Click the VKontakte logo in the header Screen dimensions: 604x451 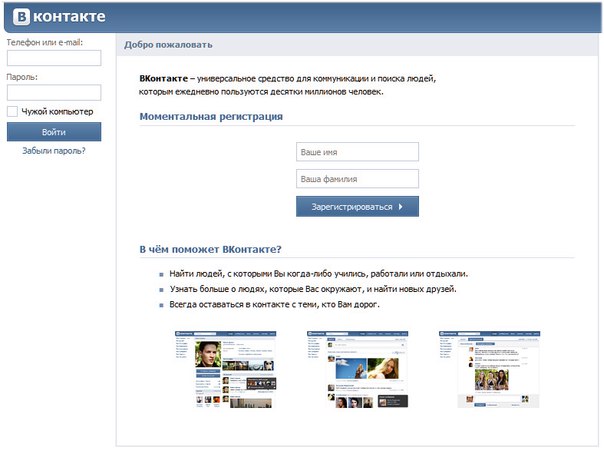(59, 17)
